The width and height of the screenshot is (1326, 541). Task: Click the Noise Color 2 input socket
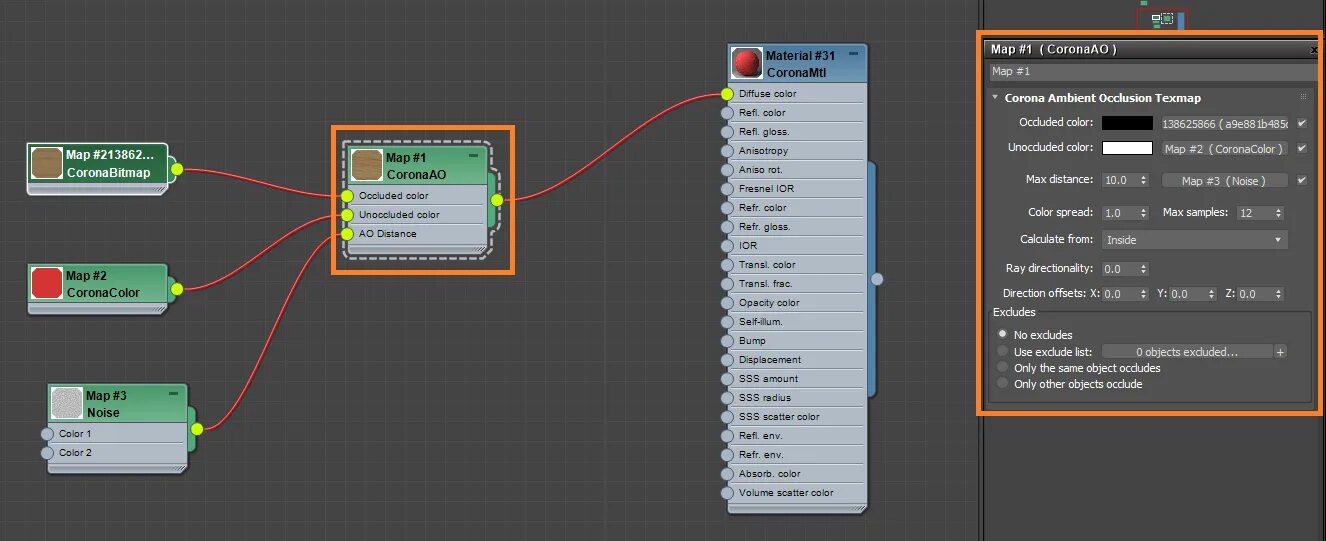point(47,453)
